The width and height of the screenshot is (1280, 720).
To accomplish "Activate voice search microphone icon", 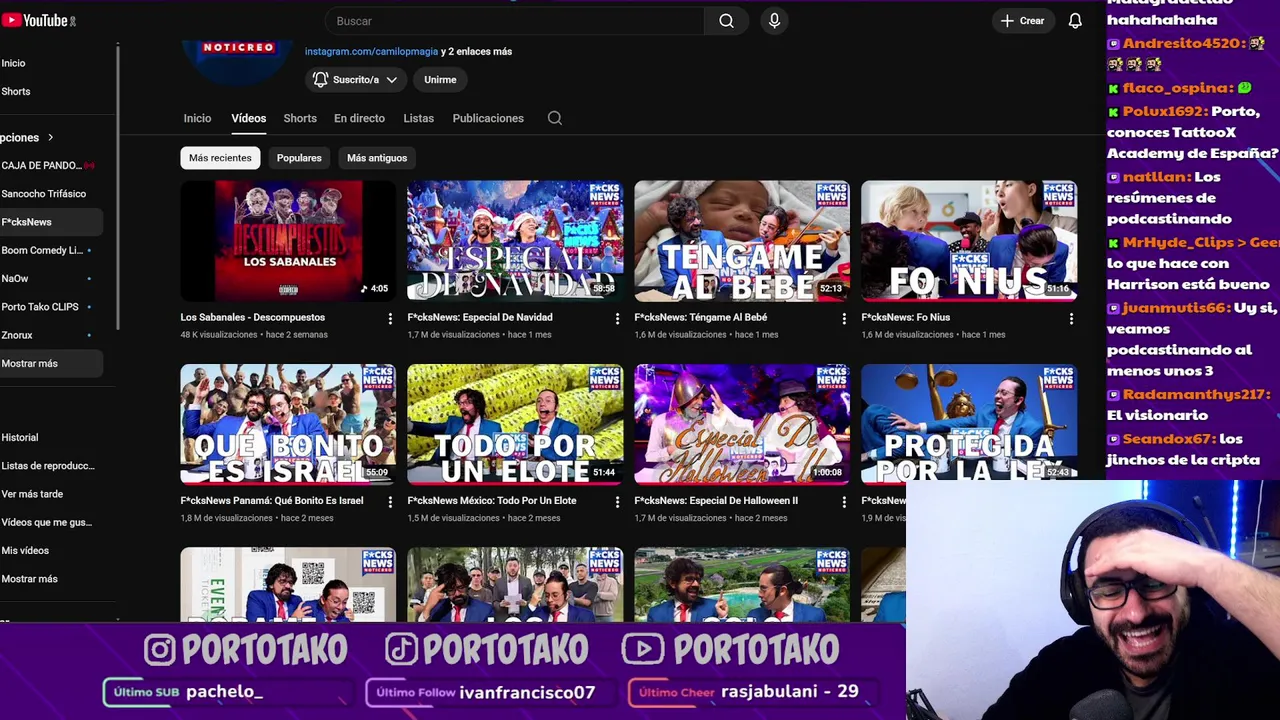I will point(774,21).
